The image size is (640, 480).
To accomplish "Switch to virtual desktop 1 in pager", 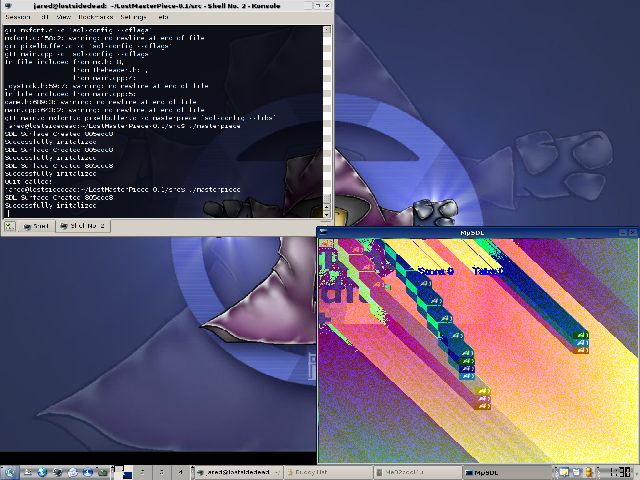I will [123, 472].
